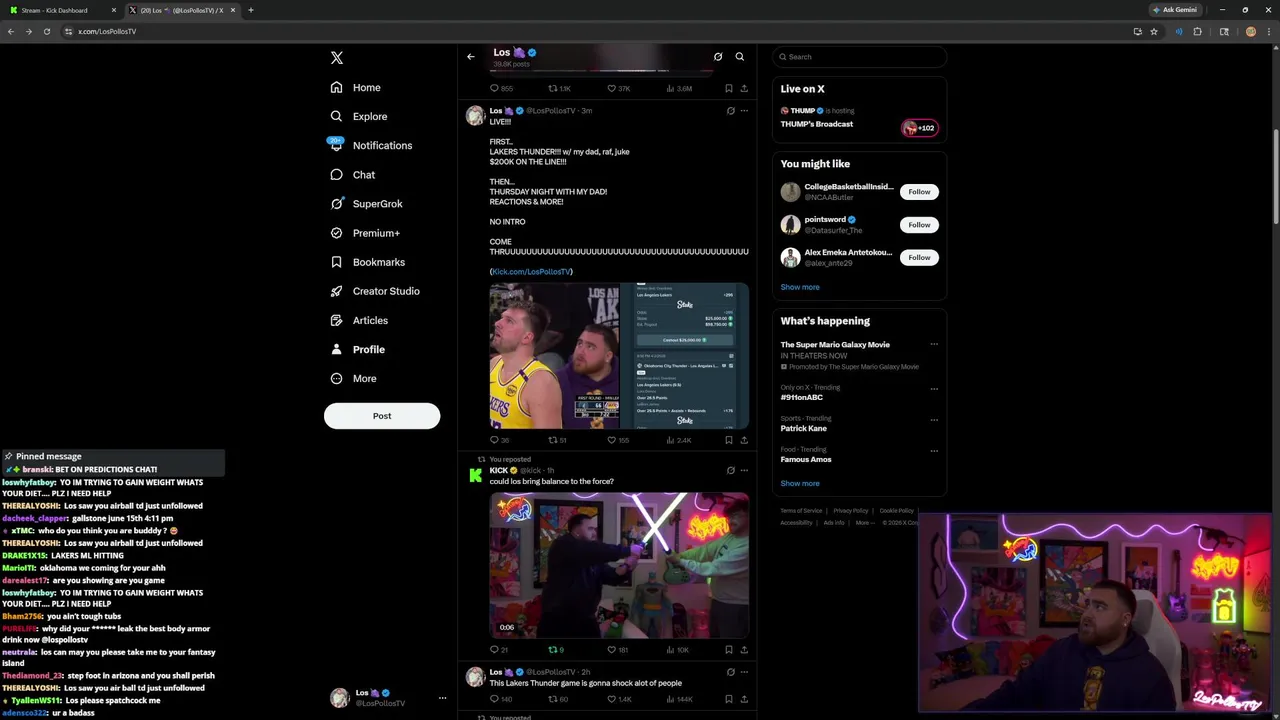This screenshot has height=720, width=1280.
Task: Open Notifications in the sidebar
Action: pyautogui.click(x=371, y=145)
